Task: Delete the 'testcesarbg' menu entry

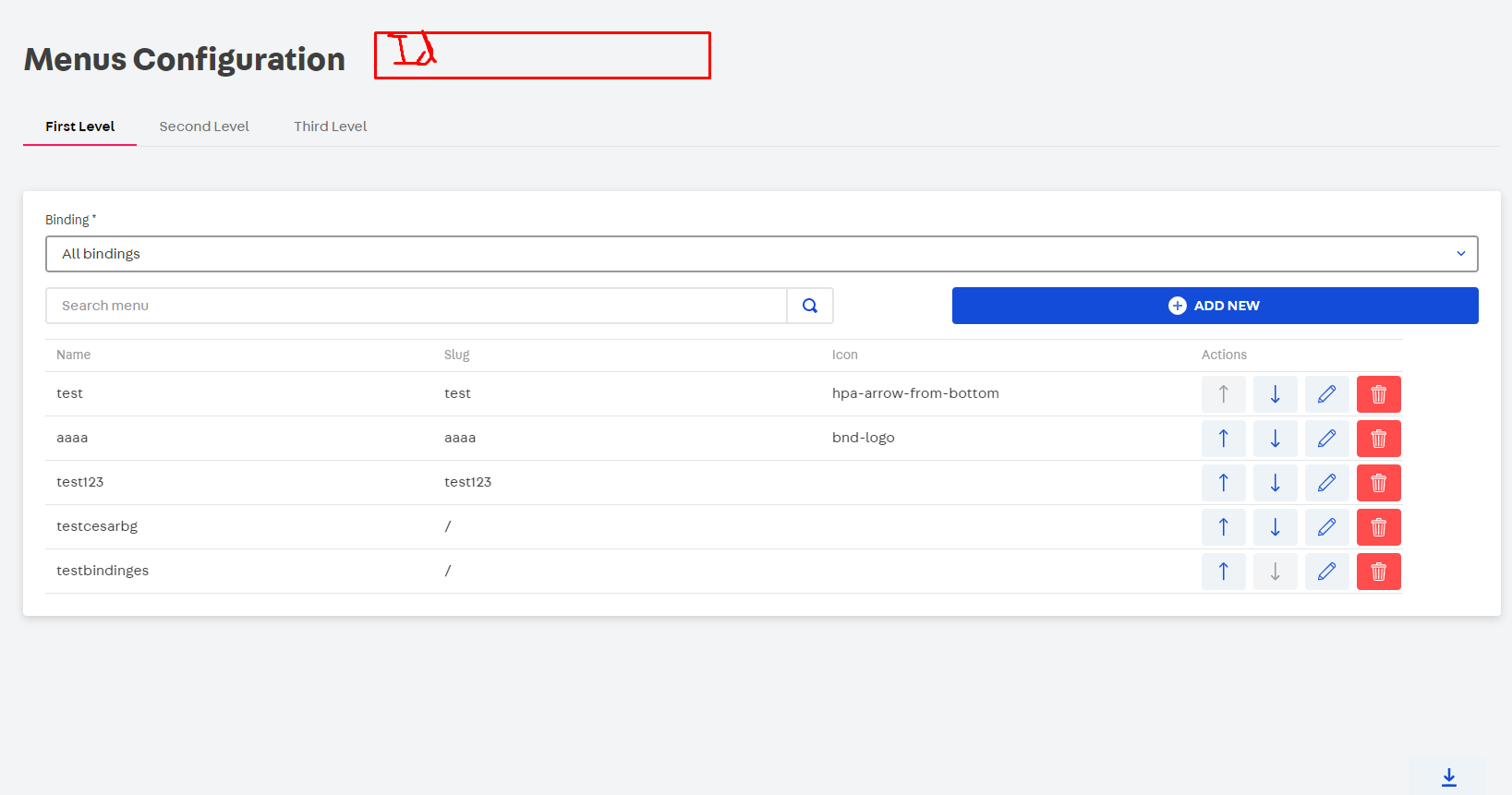Action: tap(1379, 527)
